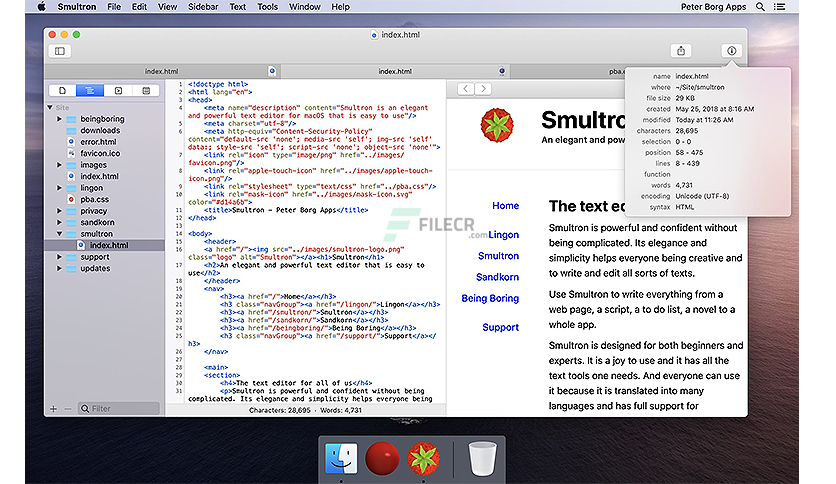This screenshot has width=836, height=484.
Task: Open Spotlight search in the menu bar
Action: (760, 7)
